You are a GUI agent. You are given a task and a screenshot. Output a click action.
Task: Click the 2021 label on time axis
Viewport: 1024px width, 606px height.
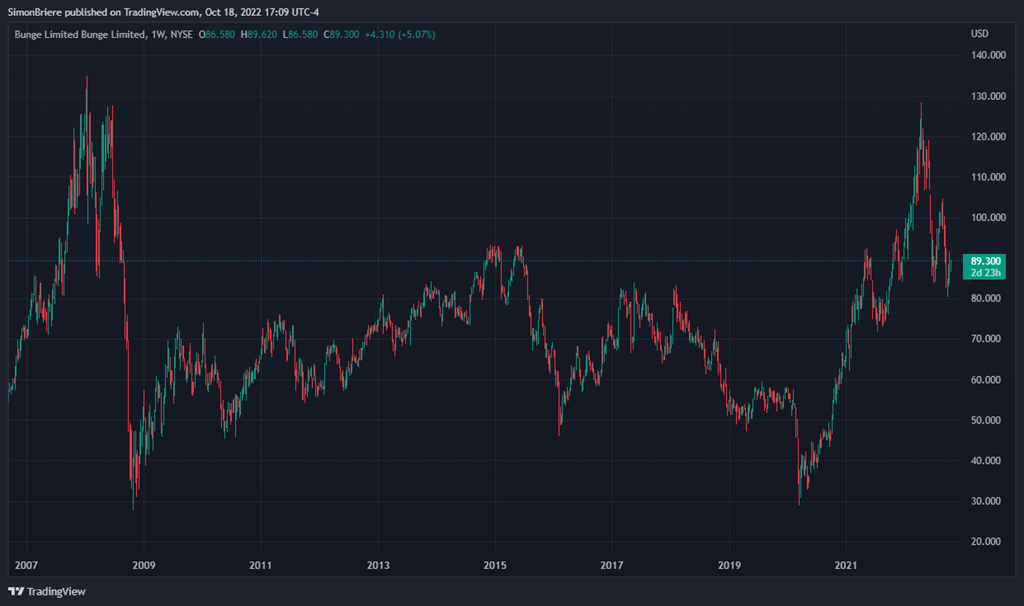pyautogui.click(x=846, y=566)
